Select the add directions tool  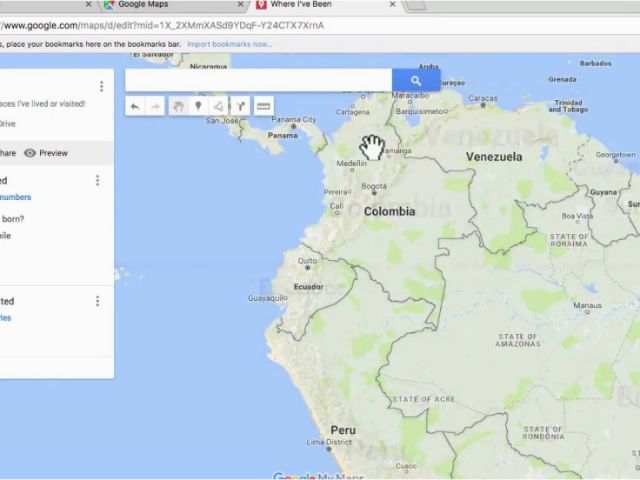(x=240, y=107)
